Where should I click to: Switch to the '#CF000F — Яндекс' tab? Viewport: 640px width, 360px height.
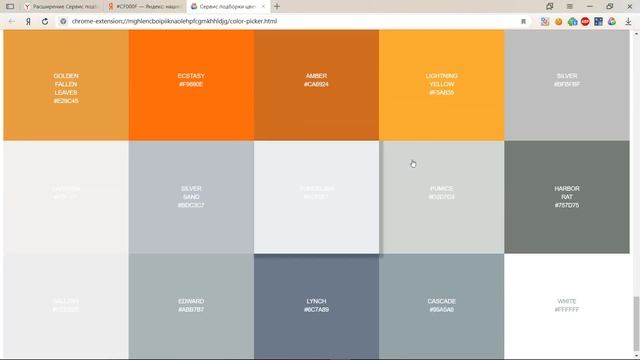pyautogui.click(x=144, y=7)
